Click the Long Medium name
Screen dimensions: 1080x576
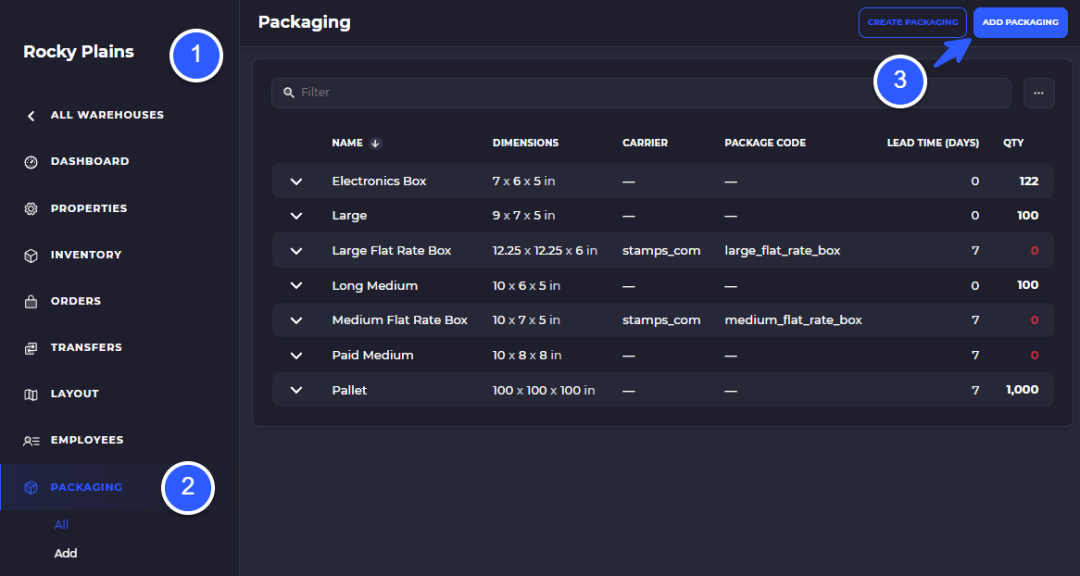pyautogui.click(x=375, y=285)
